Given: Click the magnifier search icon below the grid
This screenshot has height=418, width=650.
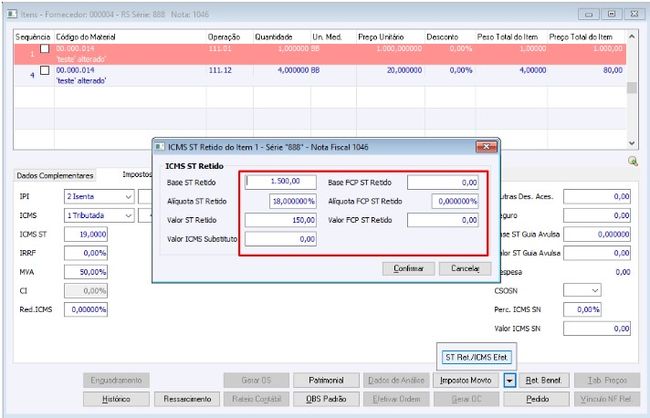Looking at the screenshot, I should pos(633,161).
